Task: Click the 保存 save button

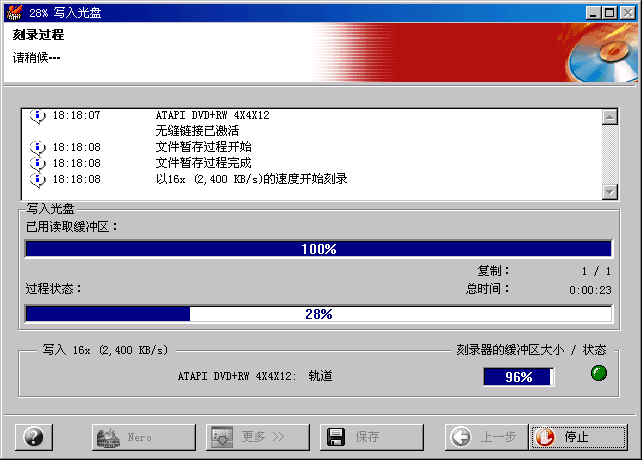Action: pyautogui.click(x=372, y=437)
